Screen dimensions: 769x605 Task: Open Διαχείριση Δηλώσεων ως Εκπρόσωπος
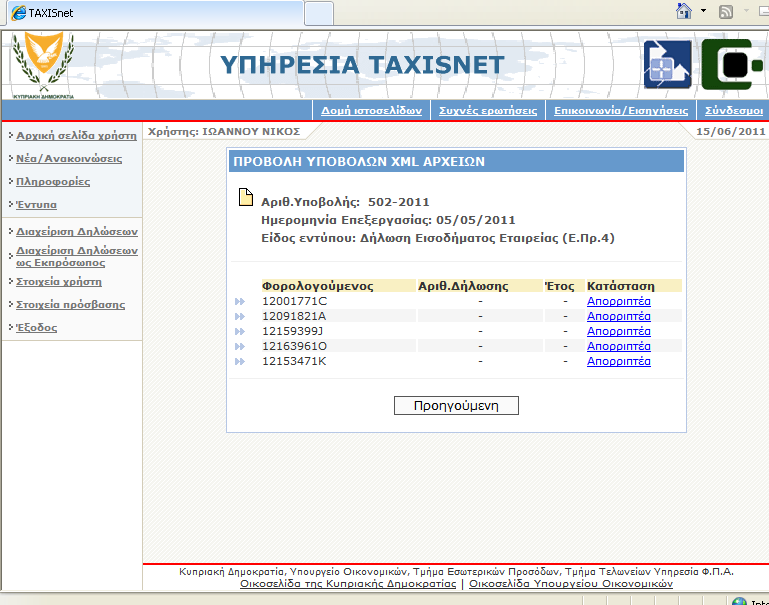[x=77, y=256]
